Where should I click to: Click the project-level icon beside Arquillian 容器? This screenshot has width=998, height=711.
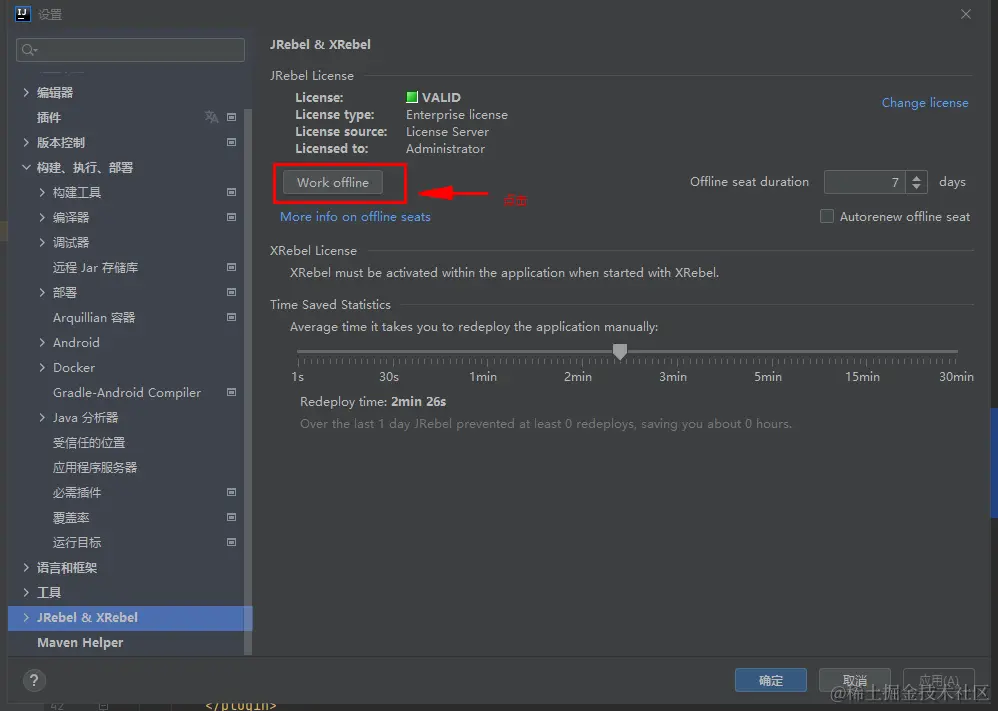click(232, 317)
